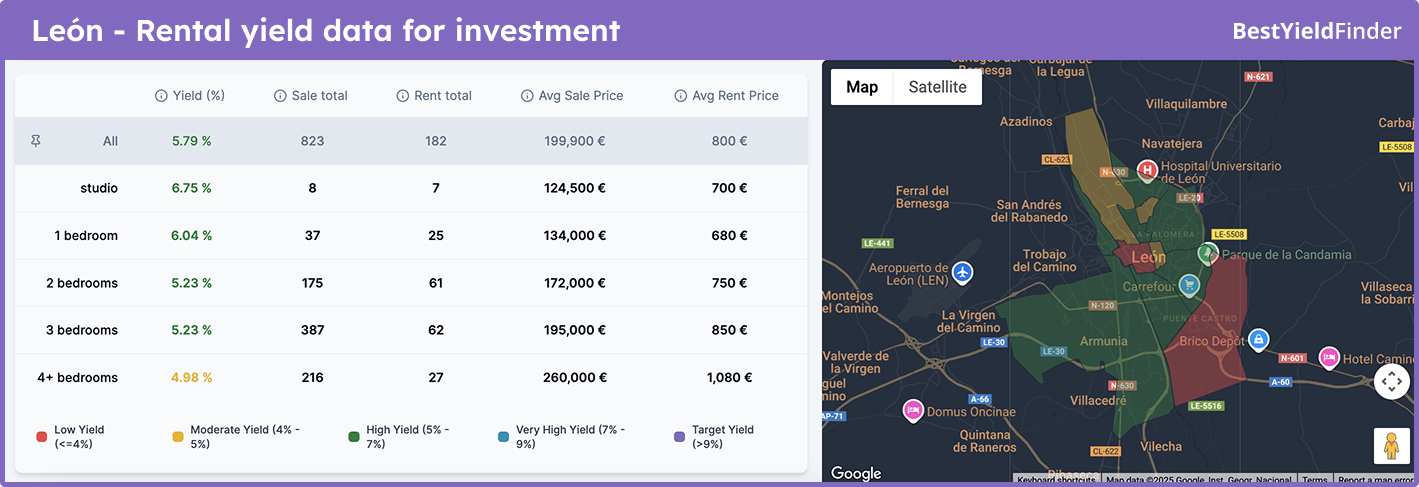Click the Aeropuerto de León airplane marker

tap(962, 272)
